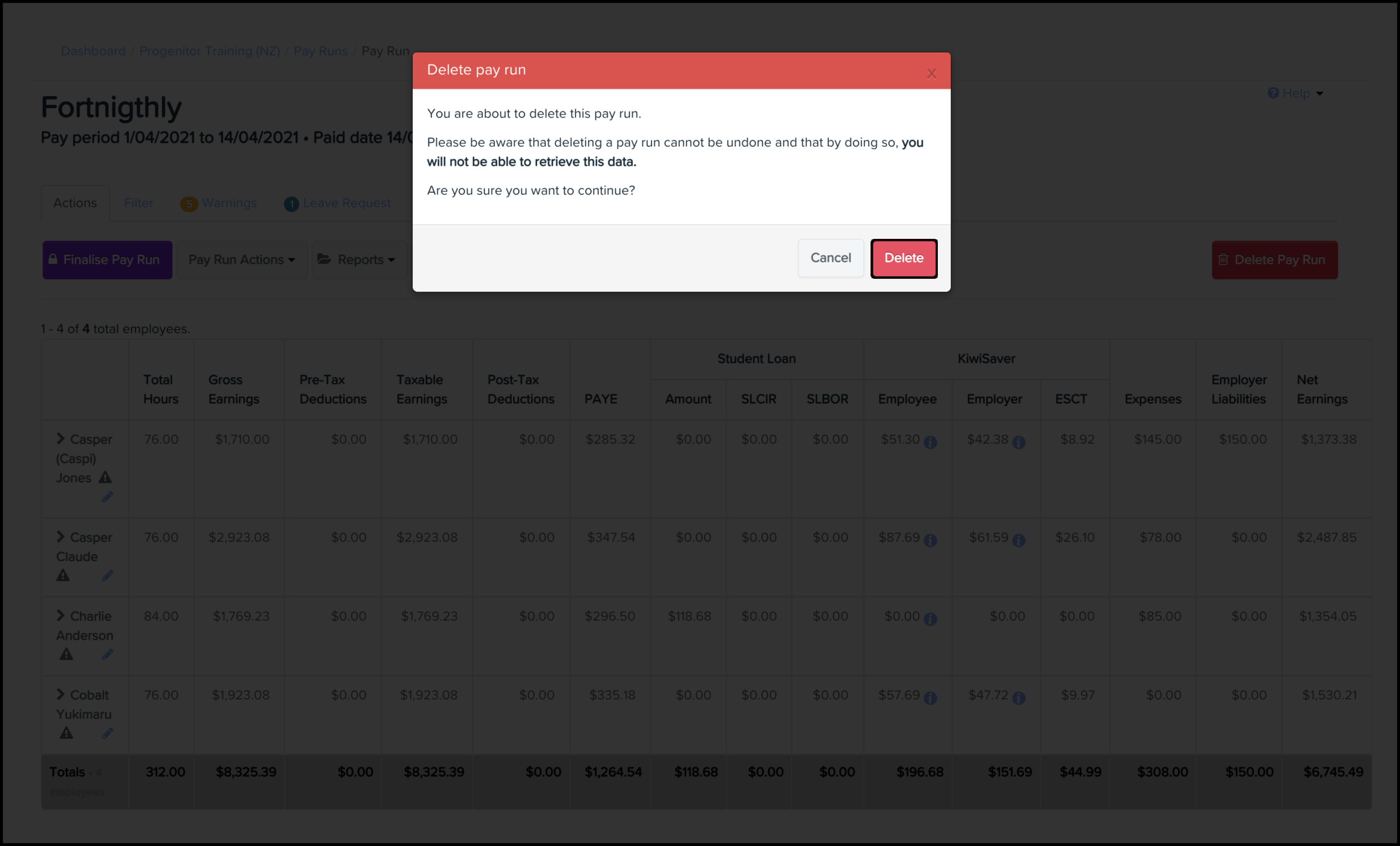Click the warning triangle beside Cobalt Yukimaru
Image resolution: width=1400 pixels, height=846 pixels.
(66, 733)
